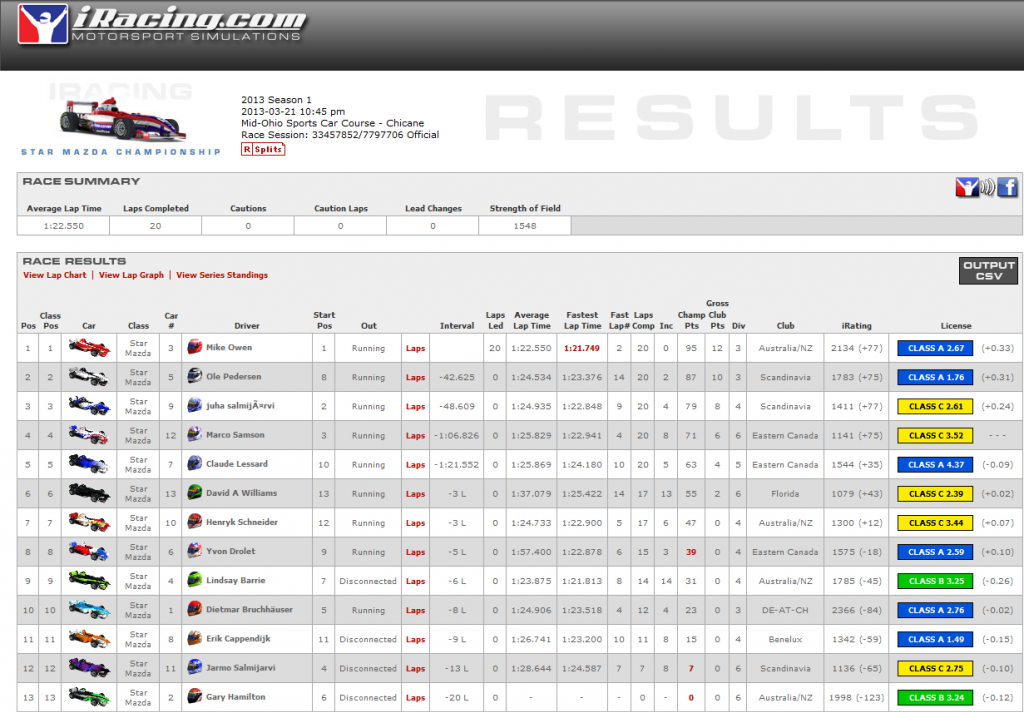Select iRating 2366 (-84) cell

[856, 610]
